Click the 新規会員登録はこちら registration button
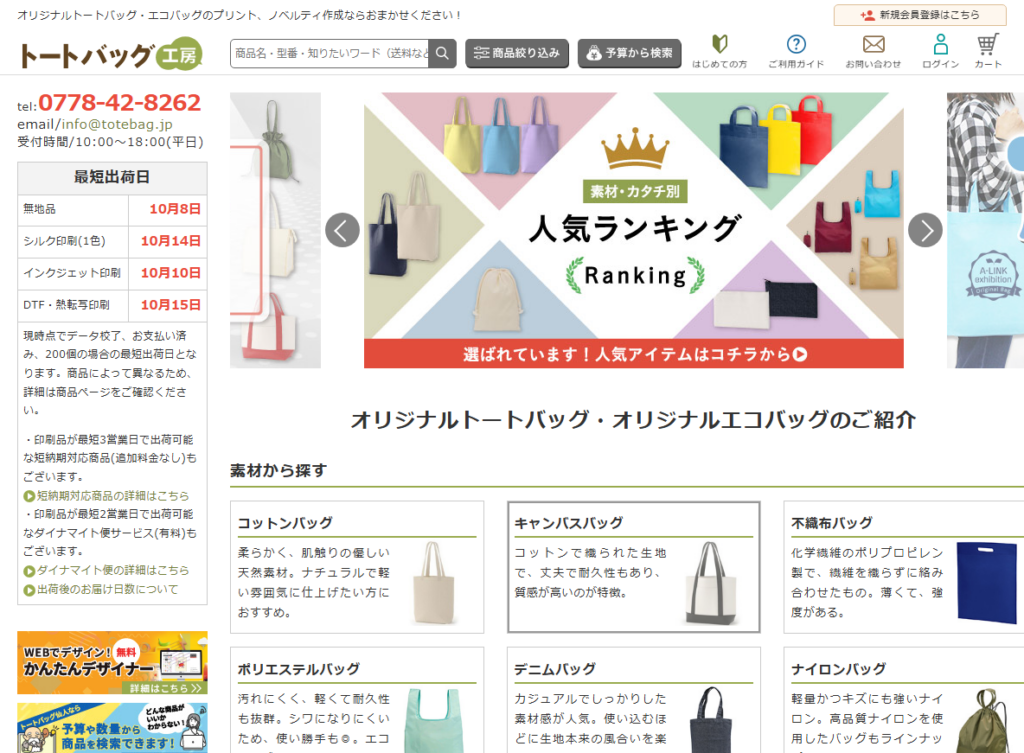Image resolution: width=1024 pixels, height=753 pixels. (x=920, y=15)
